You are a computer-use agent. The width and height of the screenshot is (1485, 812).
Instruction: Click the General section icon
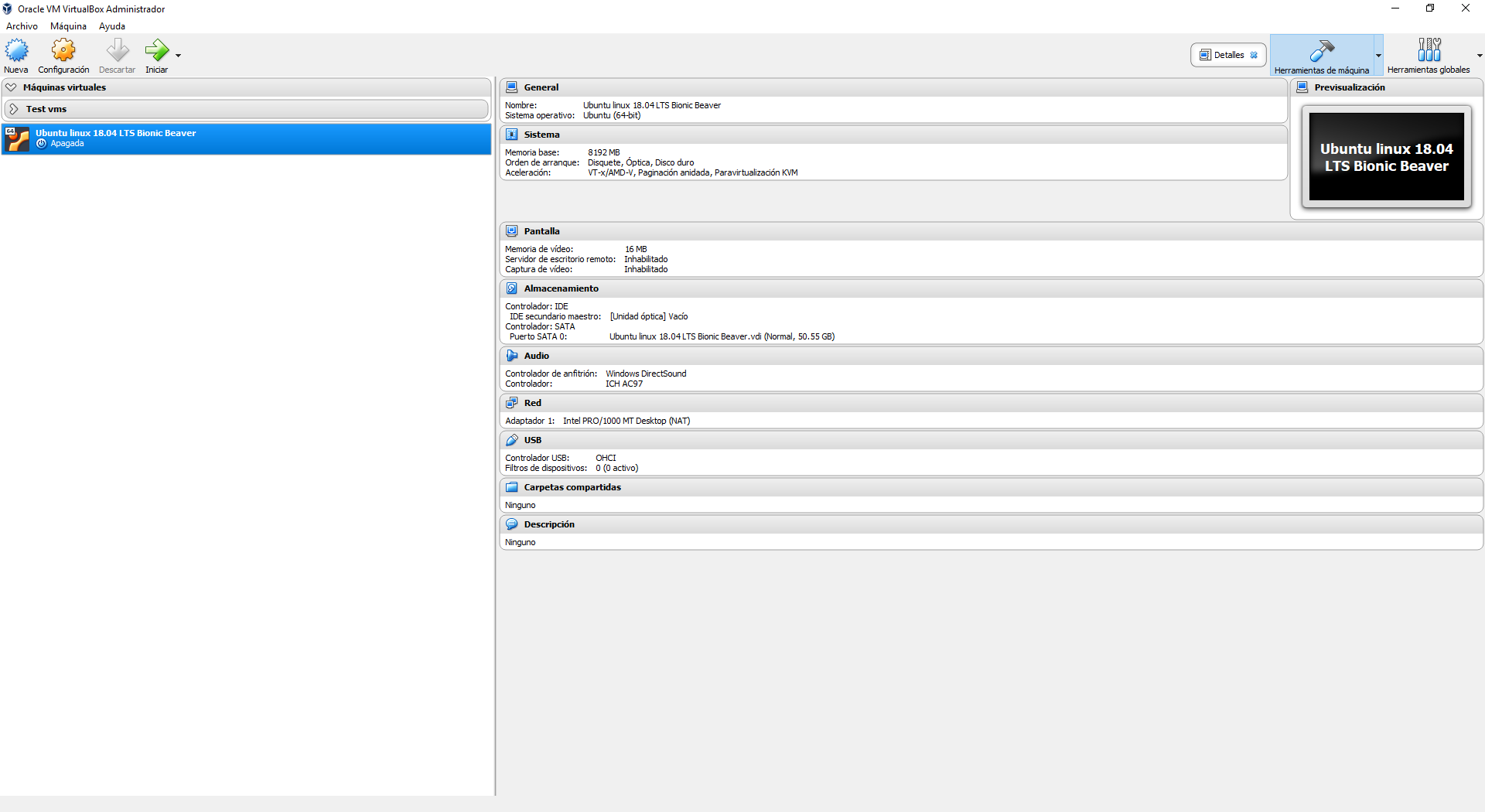(x=511, y=87)
